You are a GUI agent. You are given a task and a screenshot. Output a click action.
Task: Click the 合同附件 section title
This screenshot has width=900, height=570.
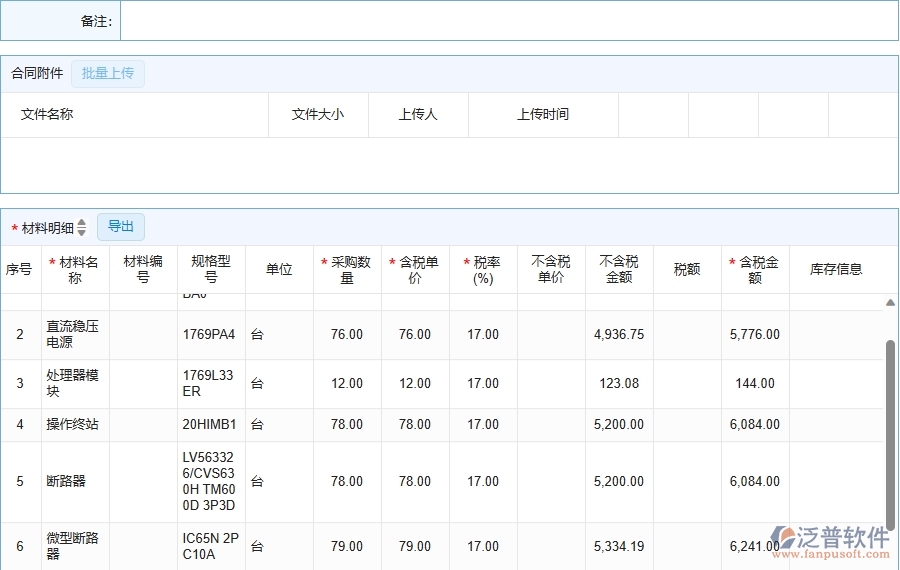point(37,73)
